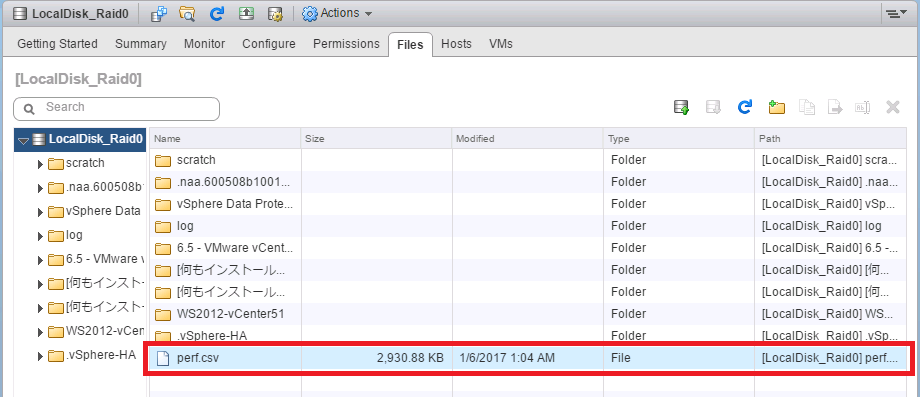Select WS2012-vCen folder in the tree
The height and width of the screenshot is (397, 920).
[104, 331]
